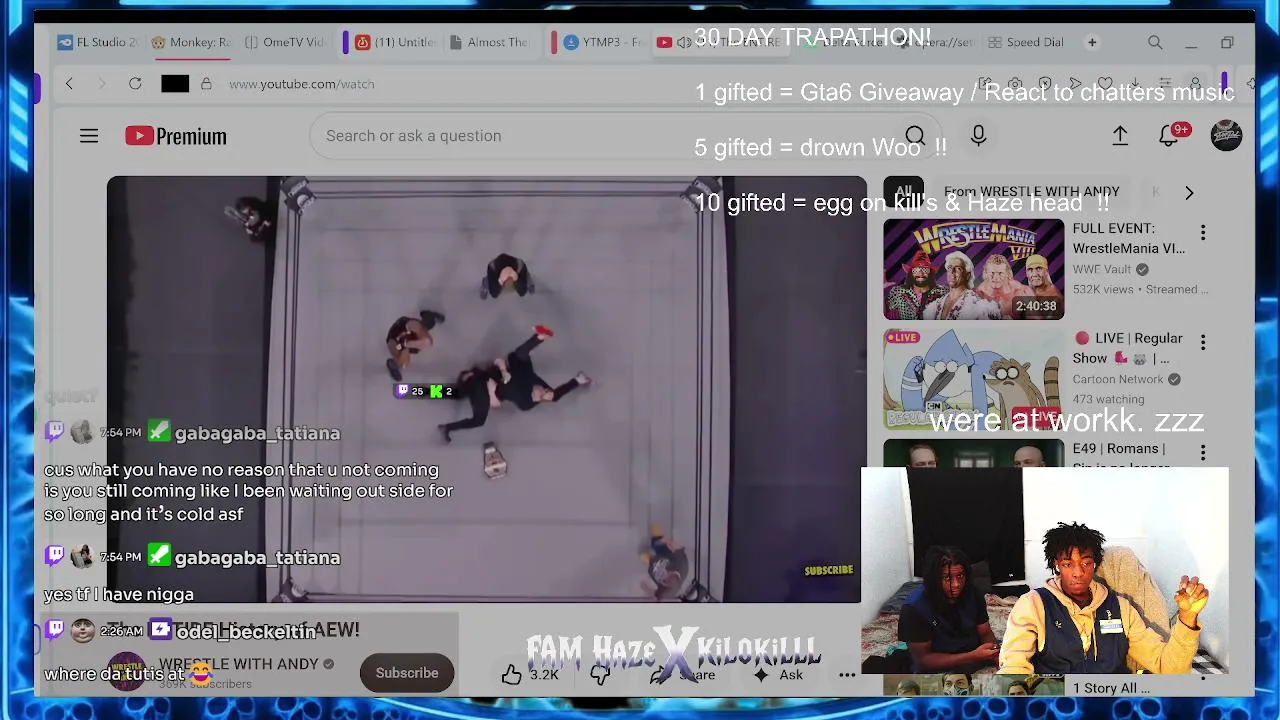The image size is (1280, 720).
Task: Click the SUBSCRIBE watermark in the video
Action: point(829,570)
